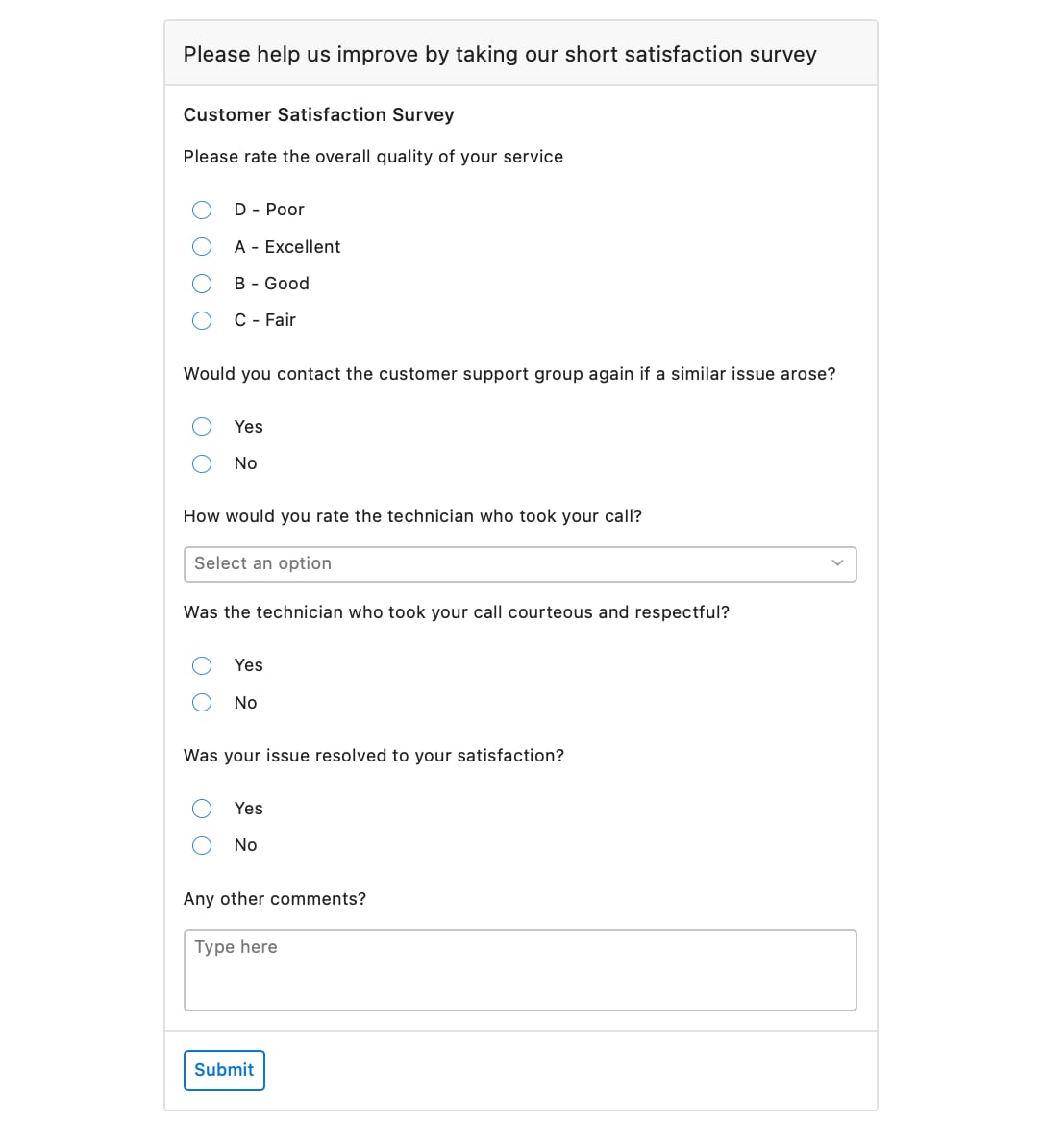Mark the technician as courteous with Yes
The height and width of the screenshot is (1148, 1042).
(202, 665)
